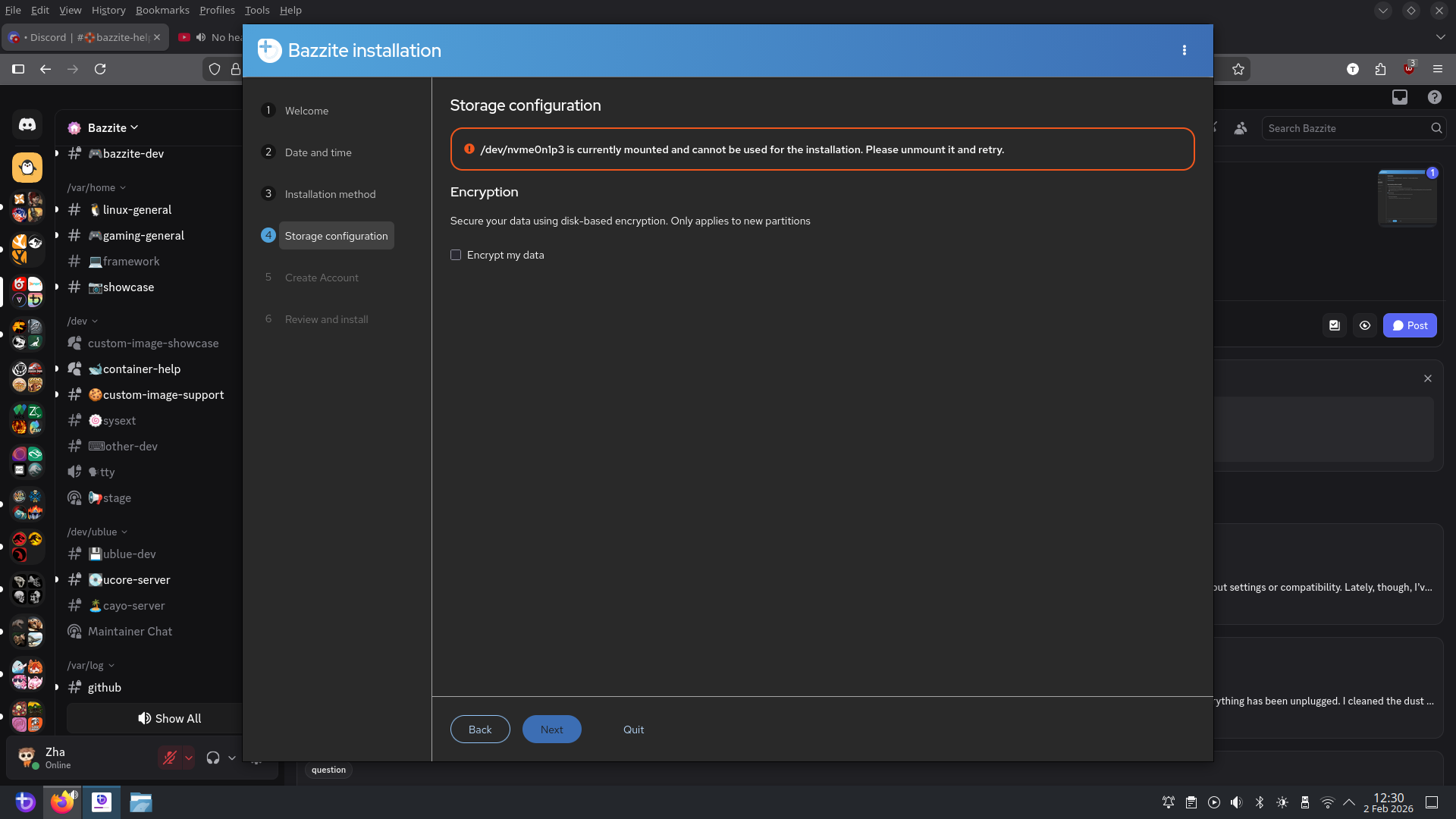The height and width of the screenshot is (819, 1456).
Task: Open the Bookmarks menu
Action: [x=162, y=10]
